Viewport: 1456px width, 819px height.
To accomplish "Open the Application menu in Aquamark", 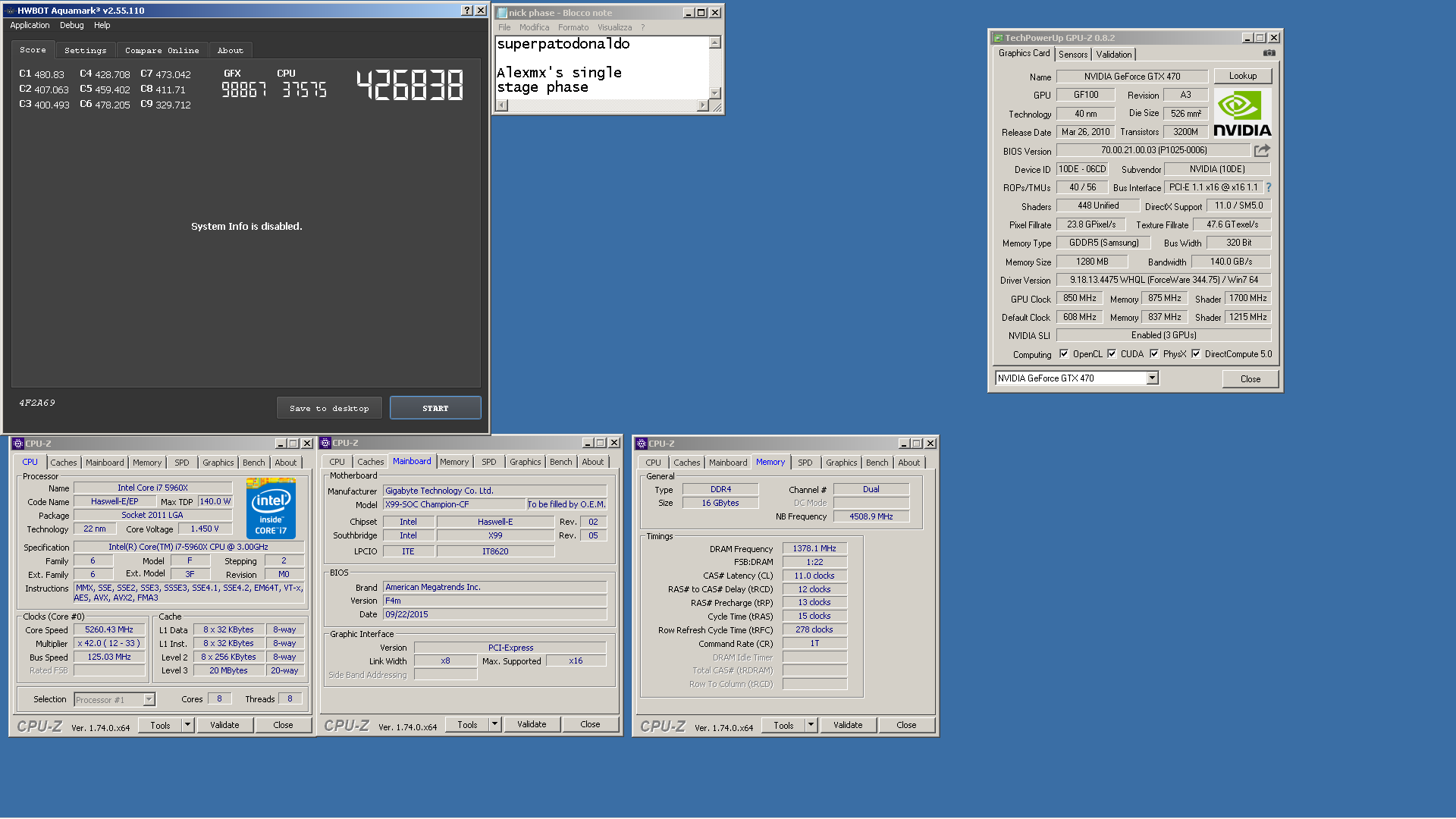I will [30, 25].
